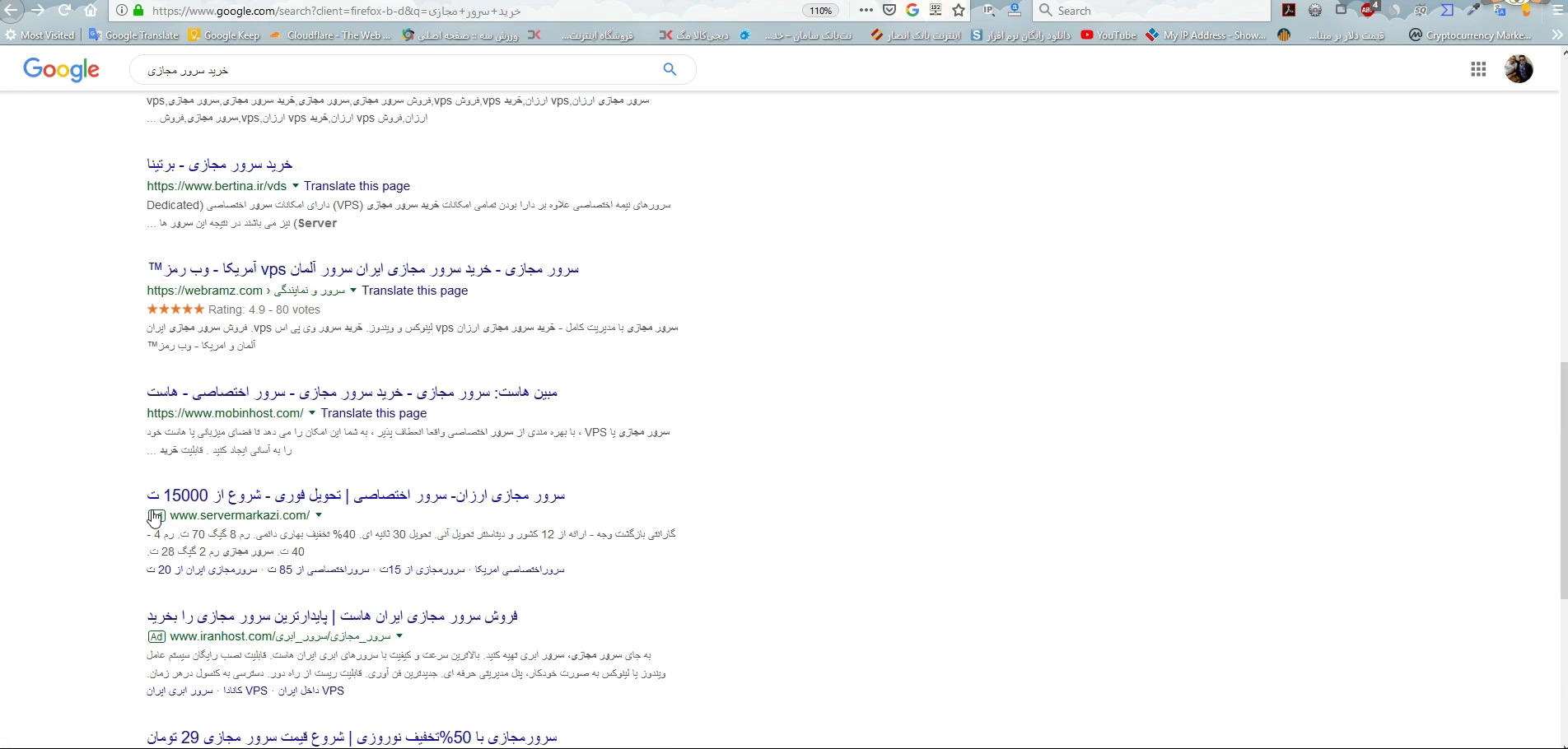Open the YouTube bookmark
Image resolution: width=1568 pixels, height=749 pixels.
pyautogui.click(x=1108, y=35)
